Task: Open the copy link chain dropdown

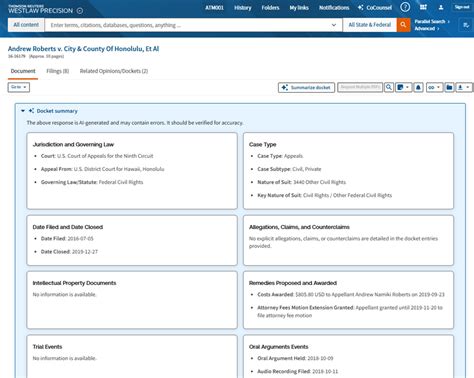Action: [434, 87]
